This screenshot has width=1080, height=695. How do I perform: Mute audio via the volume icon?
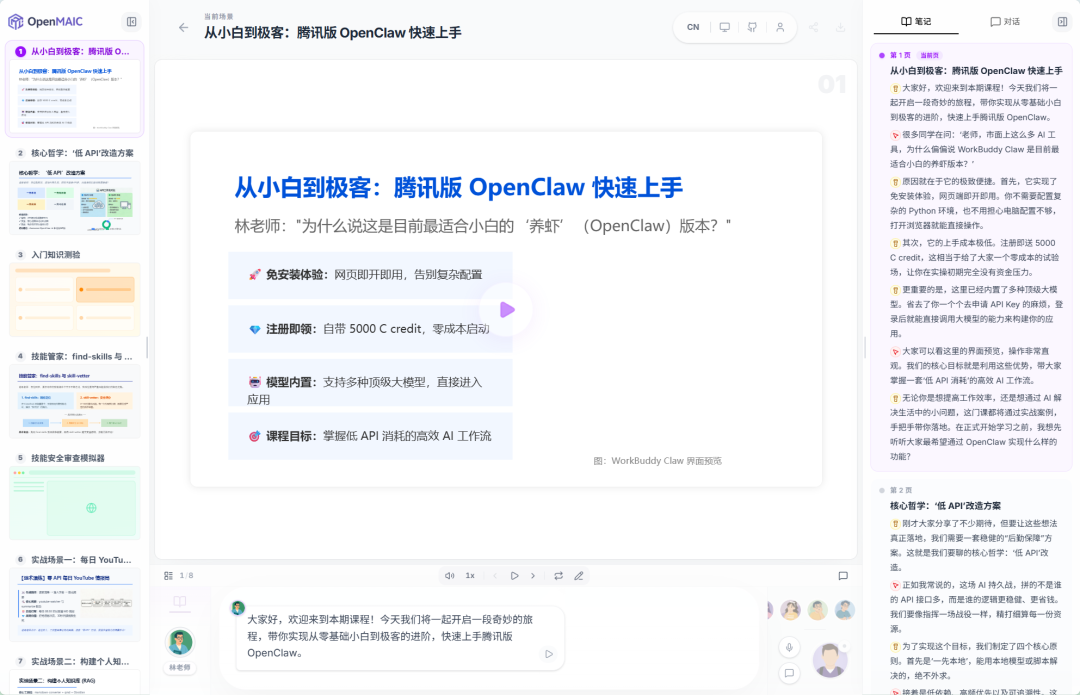tap(450, 575)
